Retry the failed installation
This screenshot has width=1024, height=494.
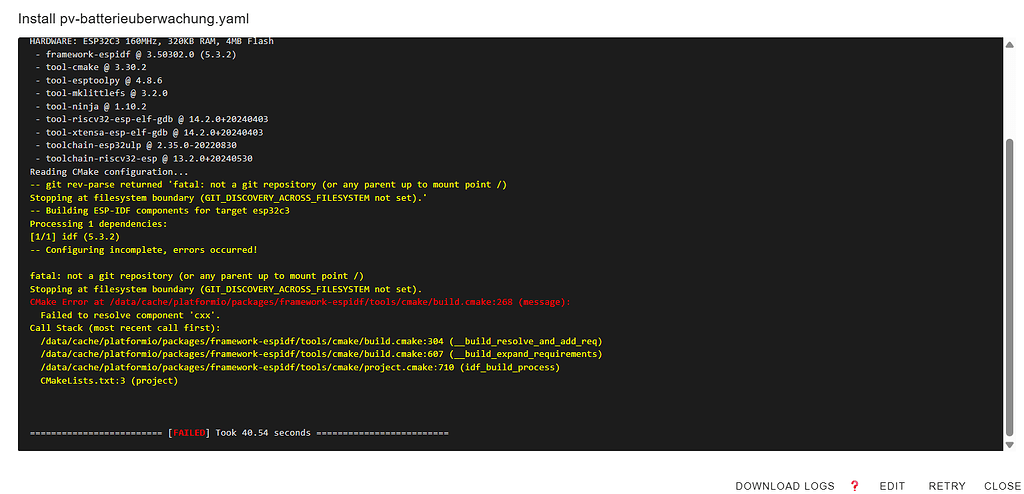coord(947,486)
